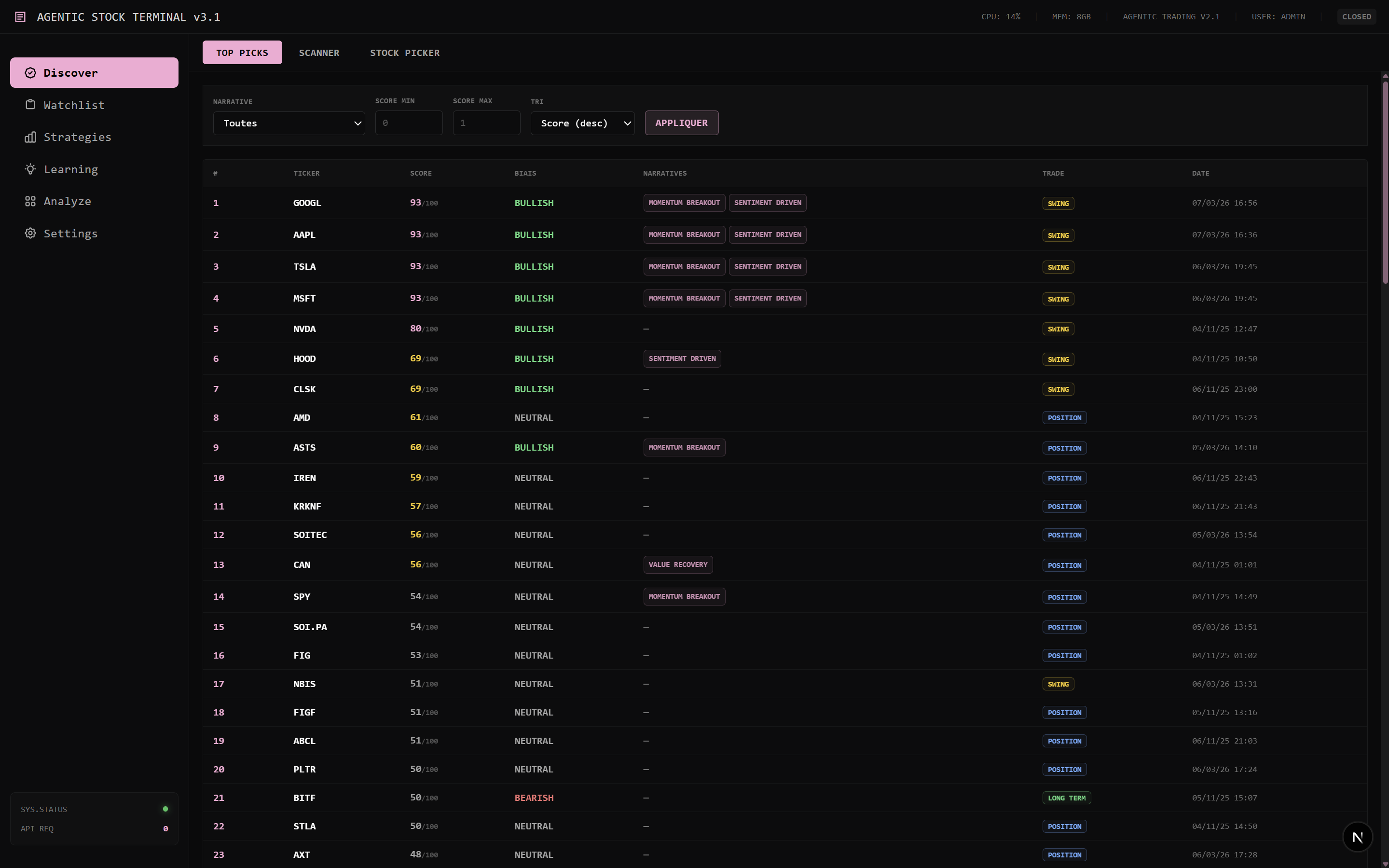Focus the Score Max input field
The width and height of the screenshot is (1389, 868).
486,124
